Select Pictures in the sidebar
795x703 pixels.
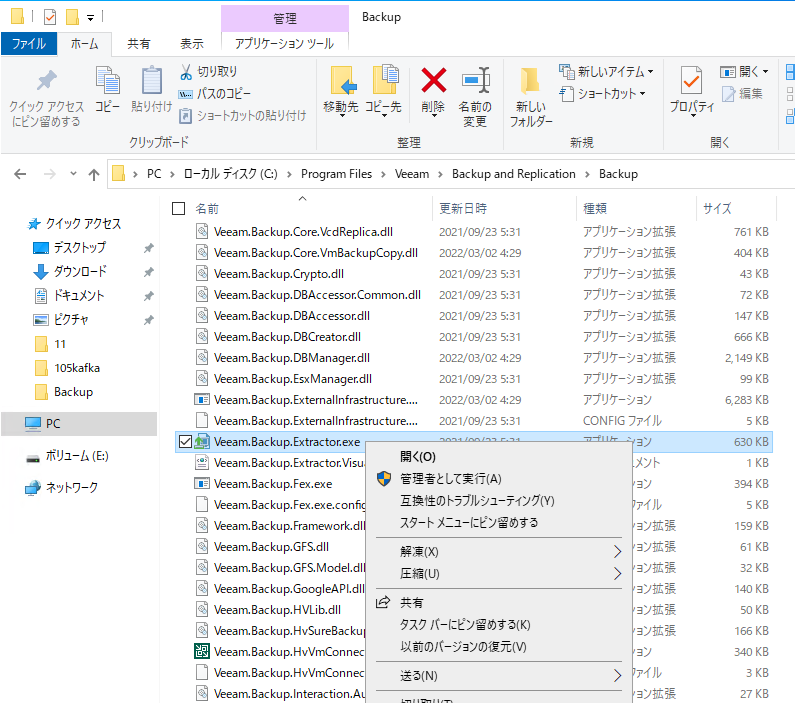pos(71,320)
